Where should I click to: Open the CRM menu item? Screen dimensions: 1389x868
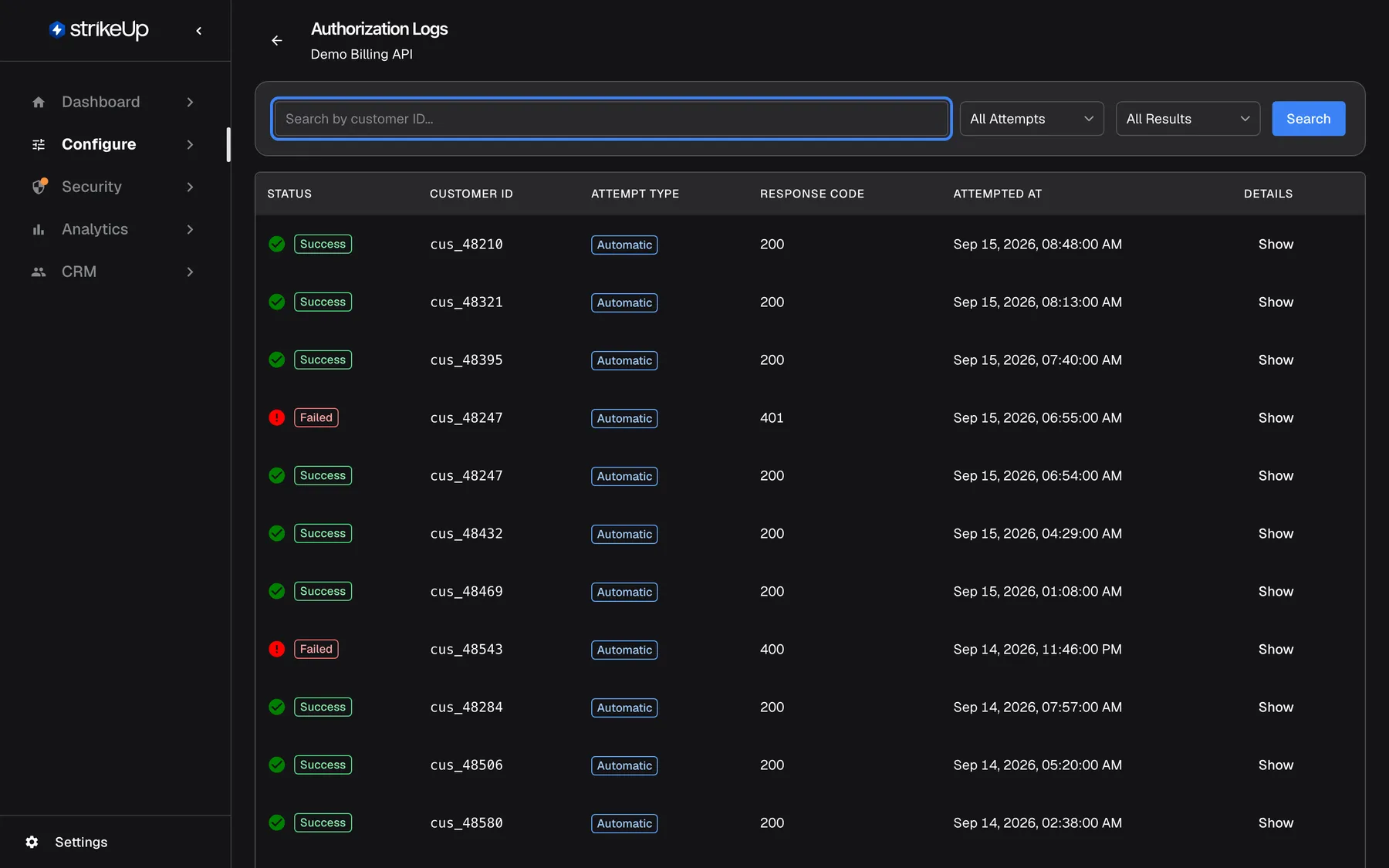(114, 272)
